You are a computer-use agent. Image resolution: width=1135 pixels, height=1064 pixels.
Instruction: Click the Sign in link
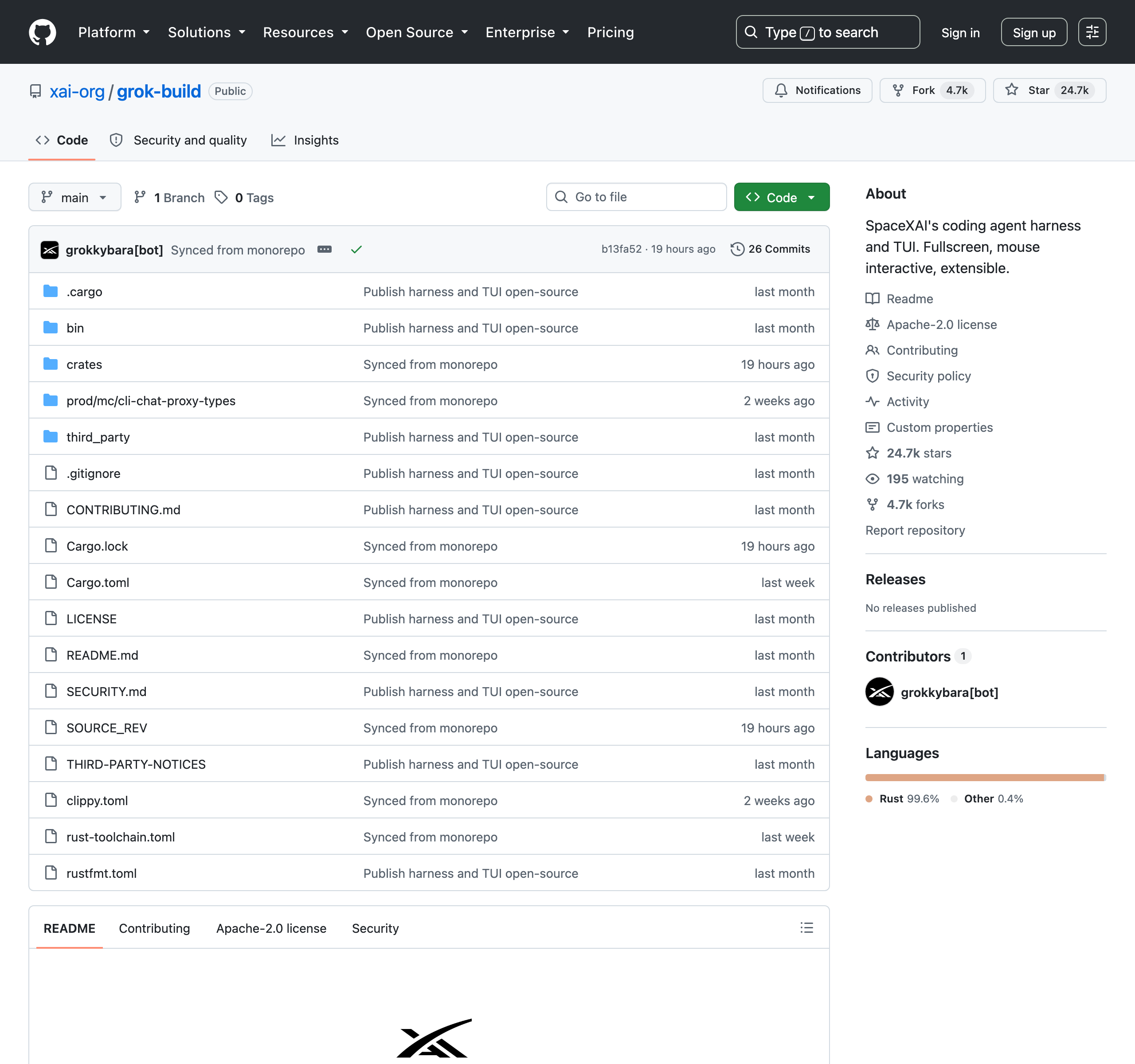click(960, 32)
